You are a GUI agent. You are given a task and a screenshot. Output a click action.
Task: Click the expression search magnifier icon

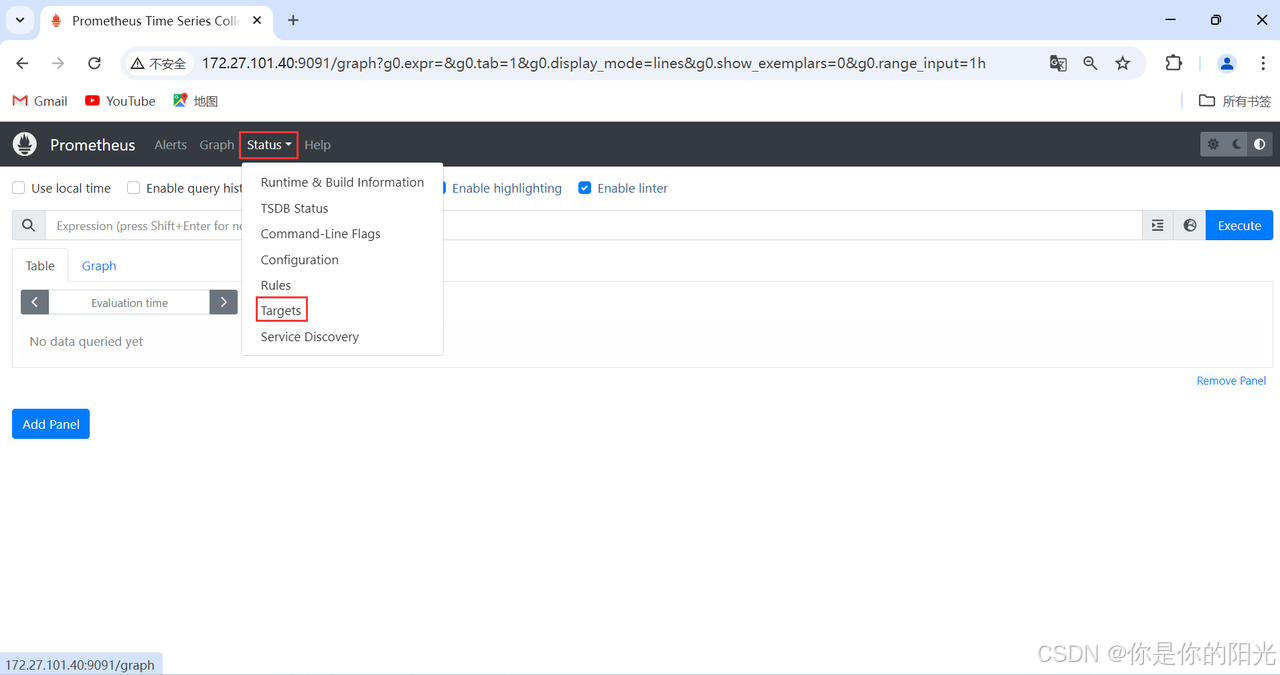29,225
